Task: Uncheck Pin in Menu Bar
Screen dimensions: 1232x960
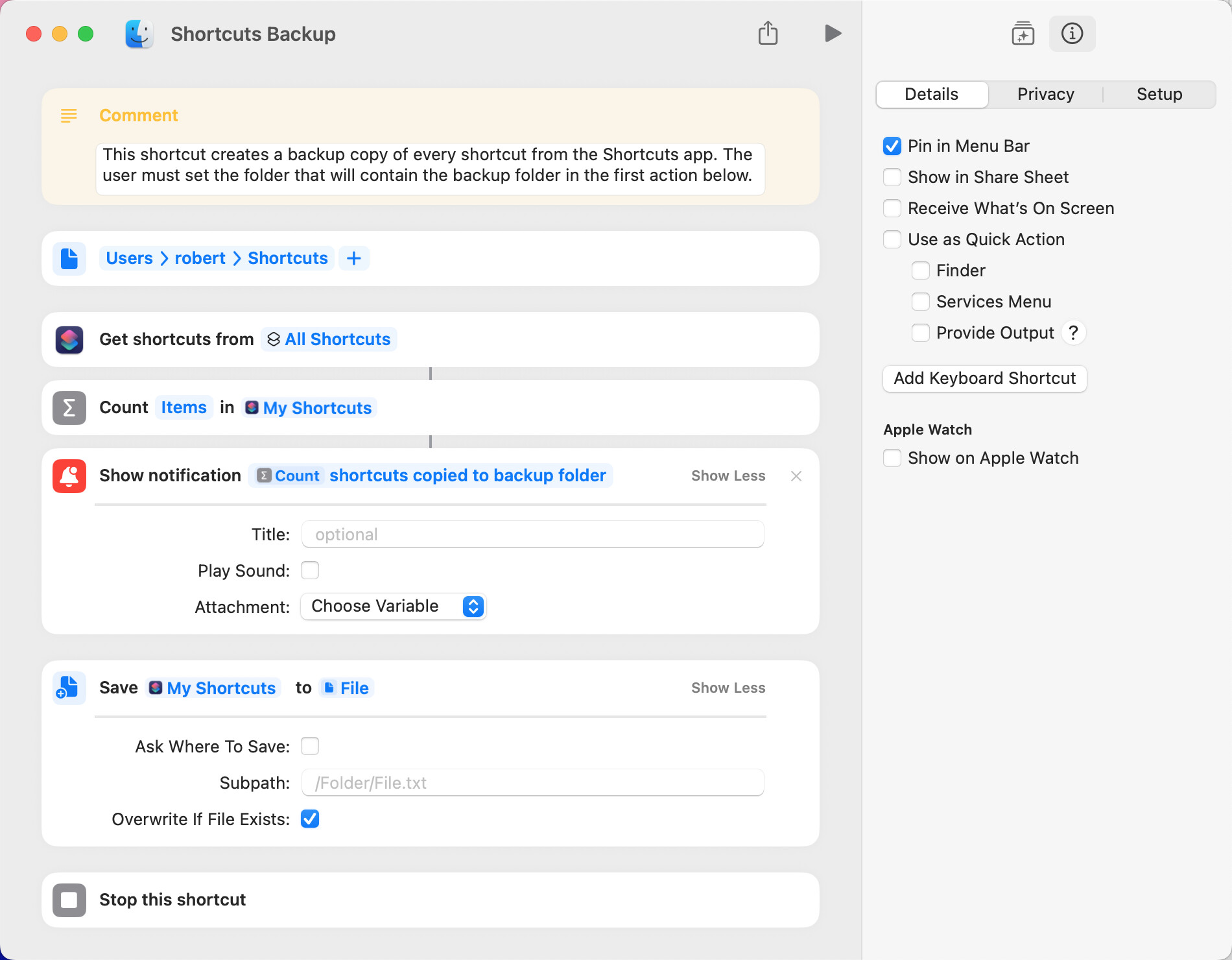Action: pyautogui.click(x=892, y=146)
